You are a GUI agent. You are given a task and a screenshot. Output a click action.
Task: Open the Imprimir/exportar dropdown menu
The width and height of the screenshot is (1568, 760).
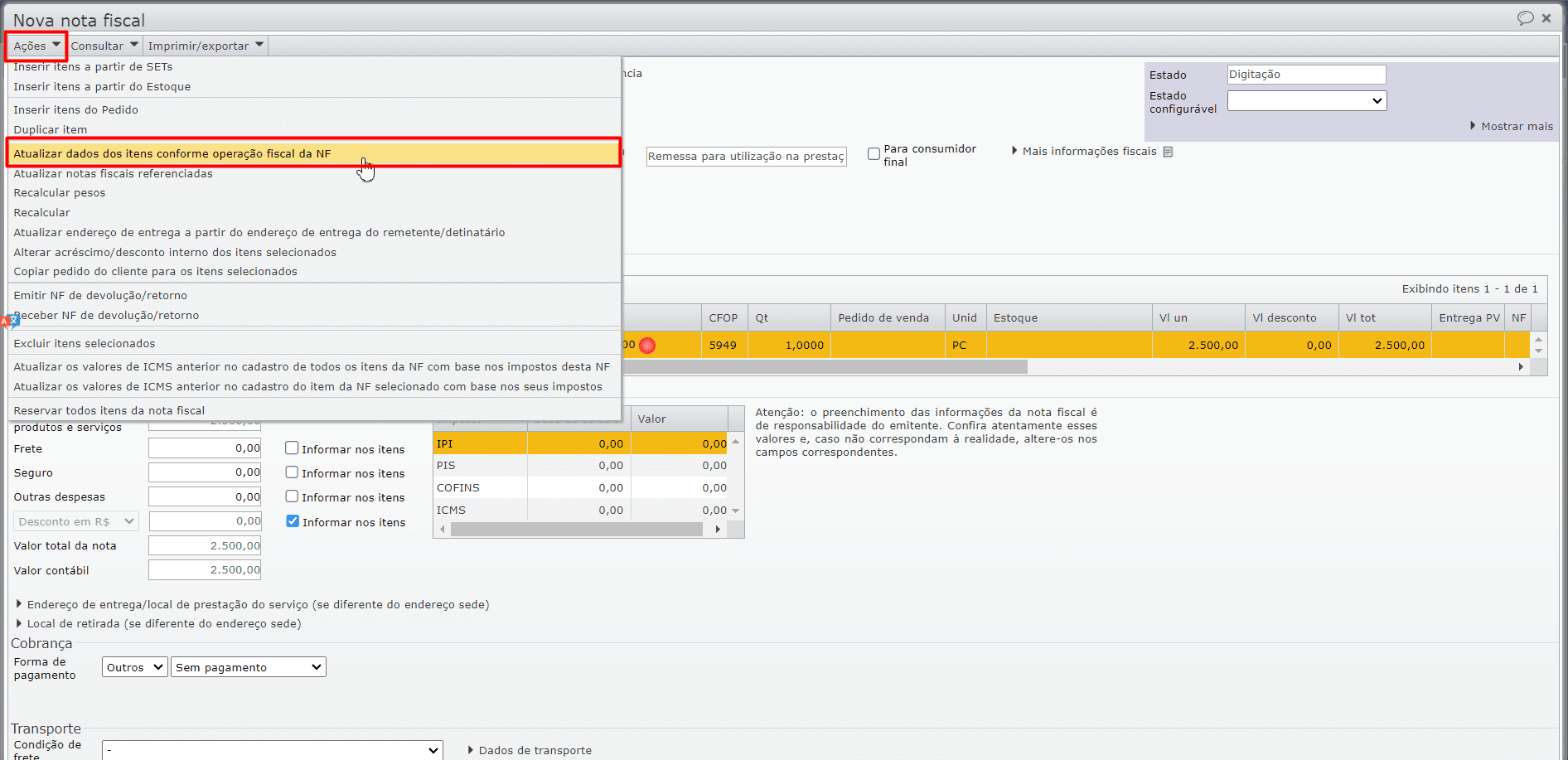tap(206, 46)
